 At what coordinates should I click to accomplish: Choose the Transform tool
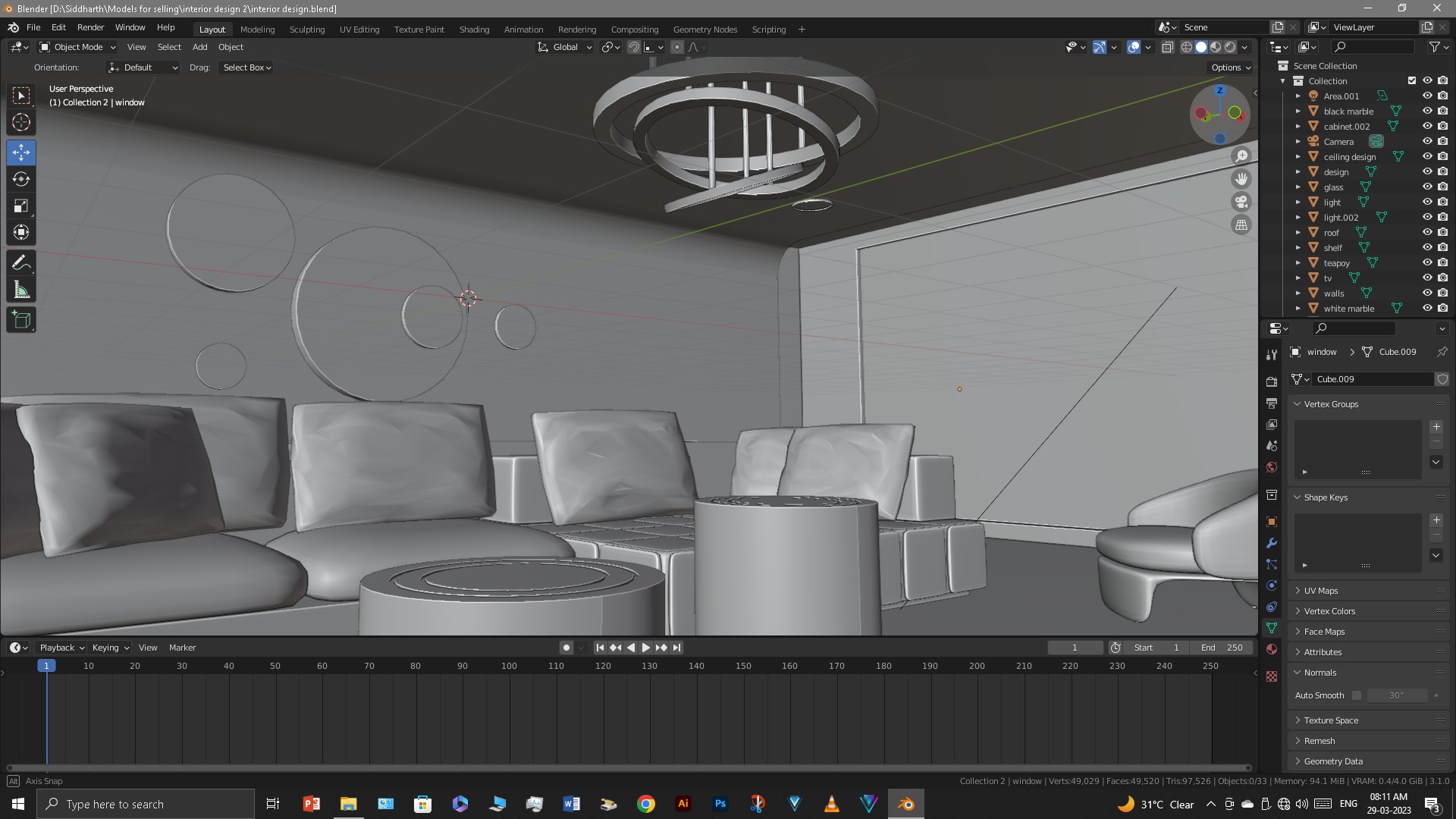(21, 232)
